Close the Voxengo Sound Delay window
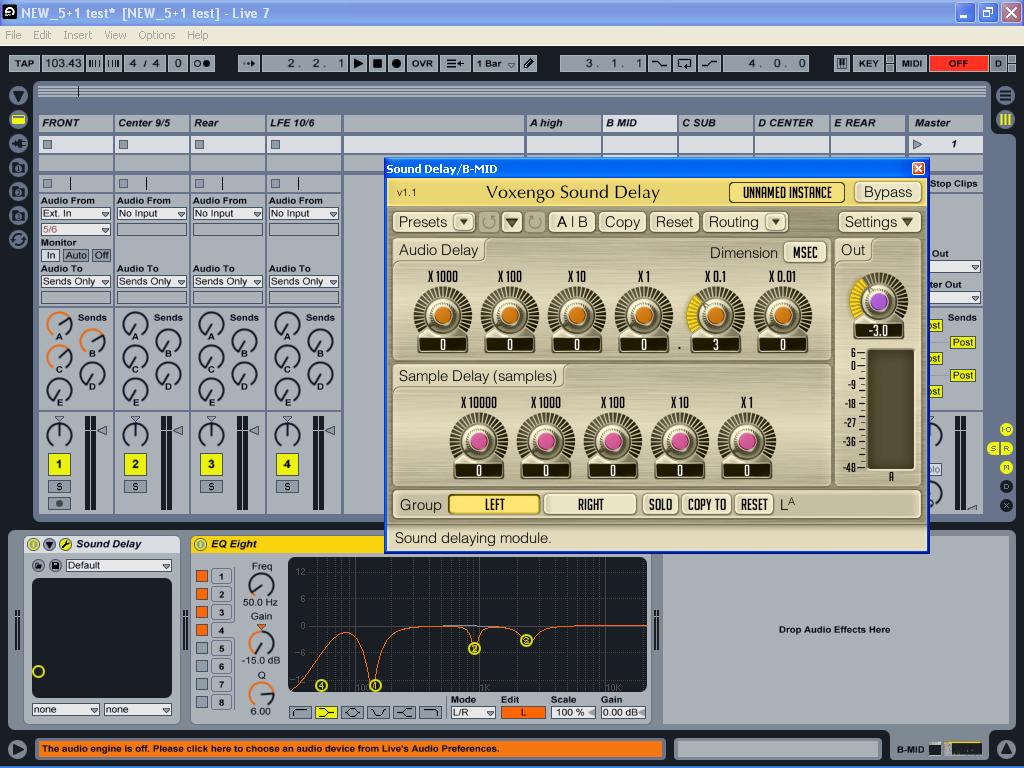Image resolution: width=1024 pixels, height=768 pixels. click(918, 168)
